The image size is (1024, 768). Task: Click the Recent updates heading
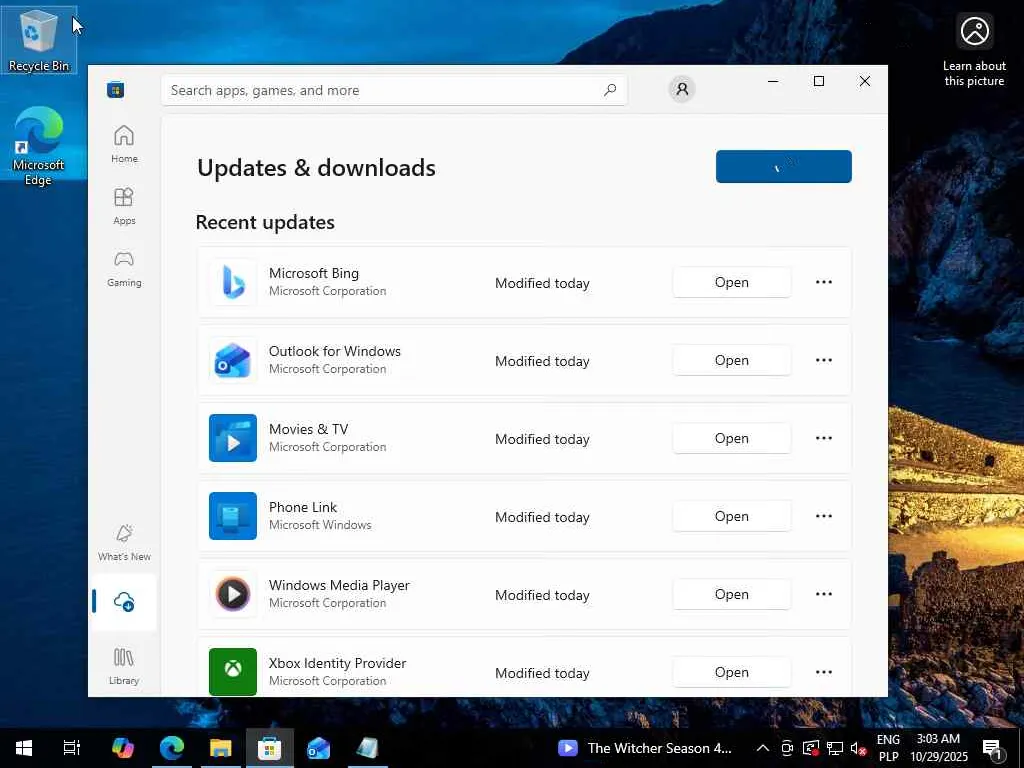[265, 222]
